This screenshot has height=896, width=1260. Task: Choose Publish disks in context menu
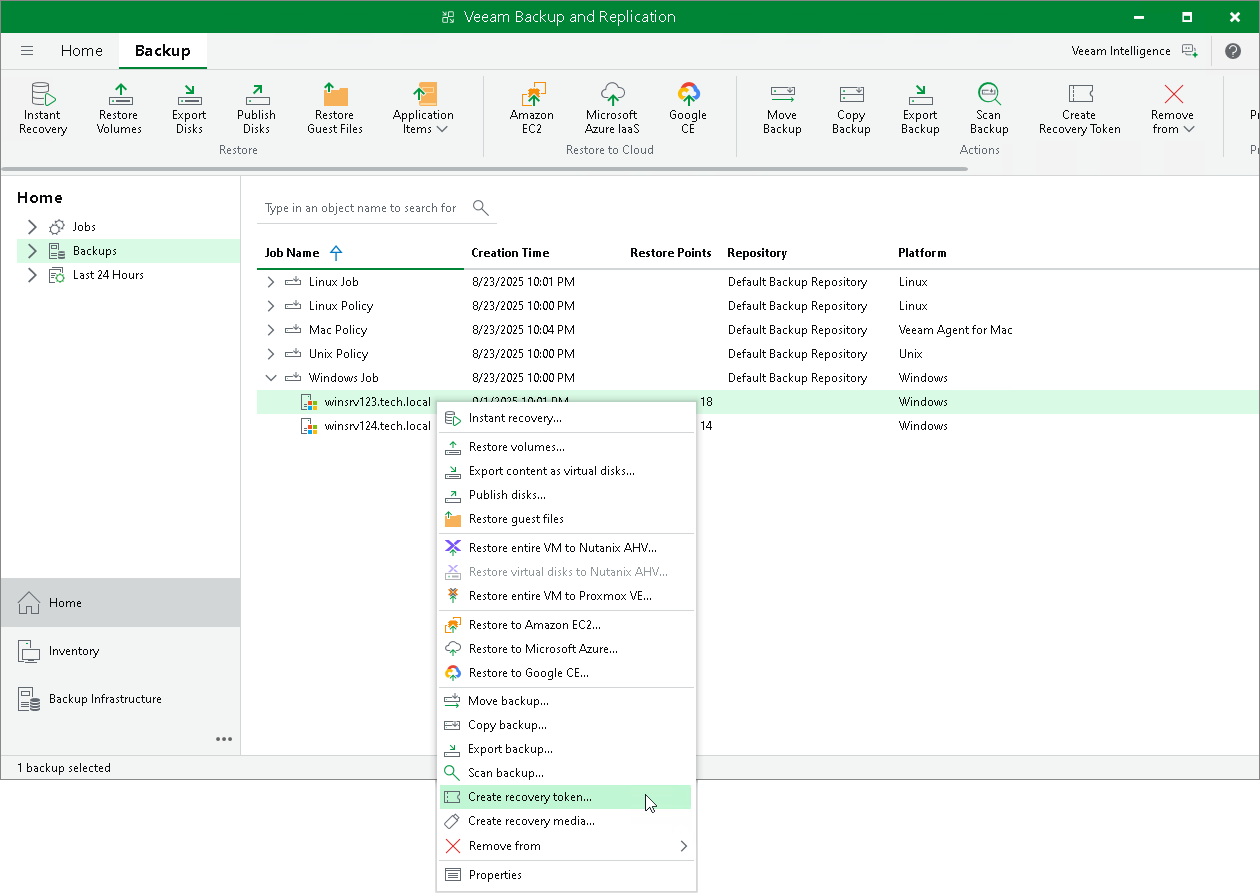(566, 495)
